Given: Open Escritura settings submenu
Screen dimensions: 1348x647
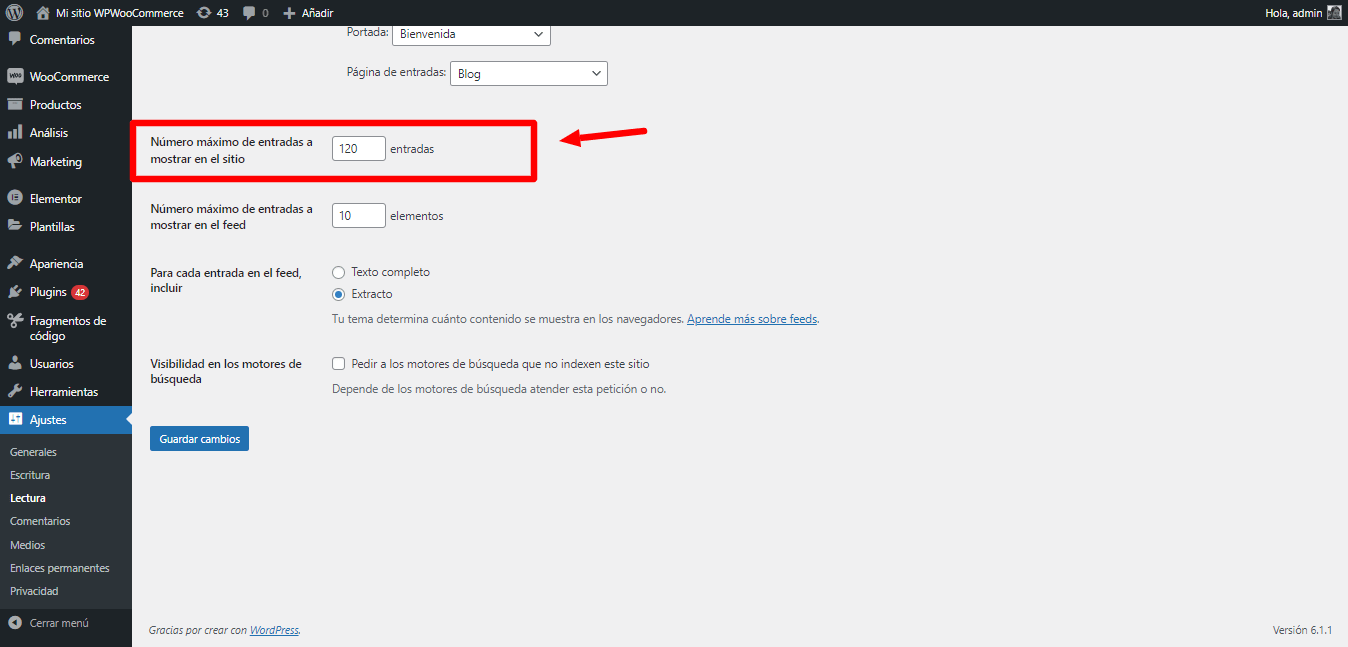Looking at the screenshot, I should [x=30, y=475].
